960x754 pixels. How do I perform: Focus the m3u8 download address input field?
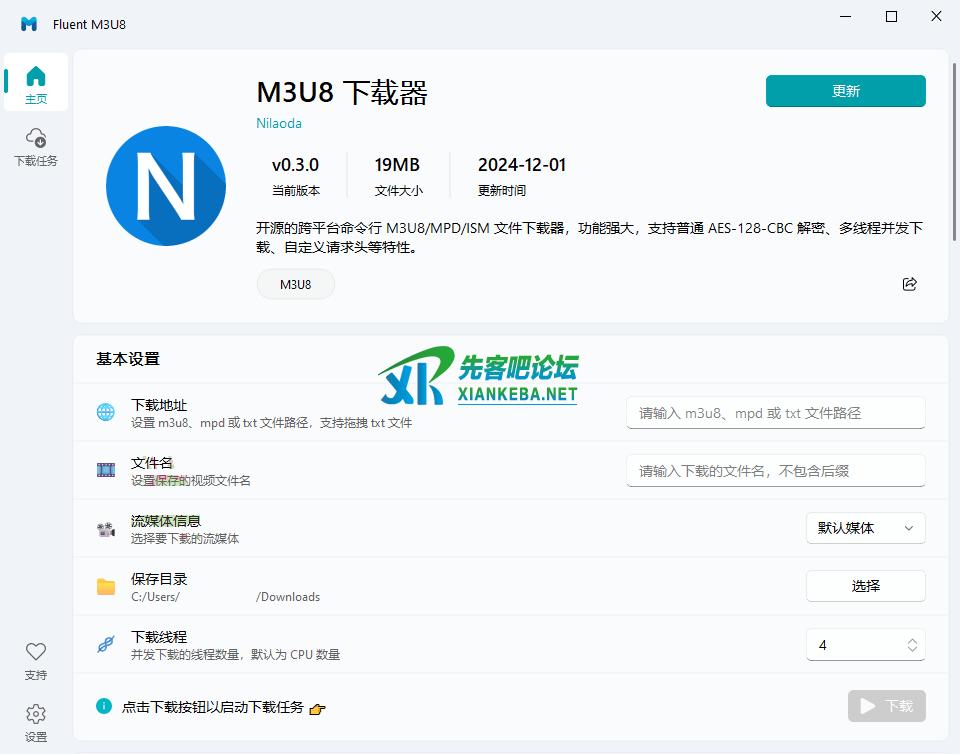coord(775,413)
